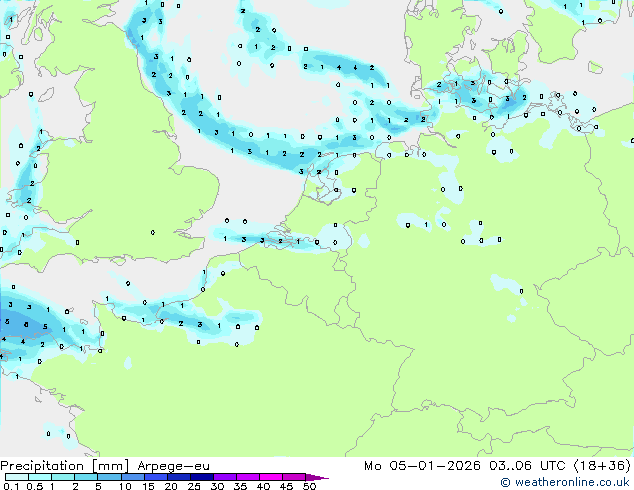Screen dimensions: 634x490
Task: Click the 10 to 15 mm blue swatch
Action: click(x=132, y=477)
